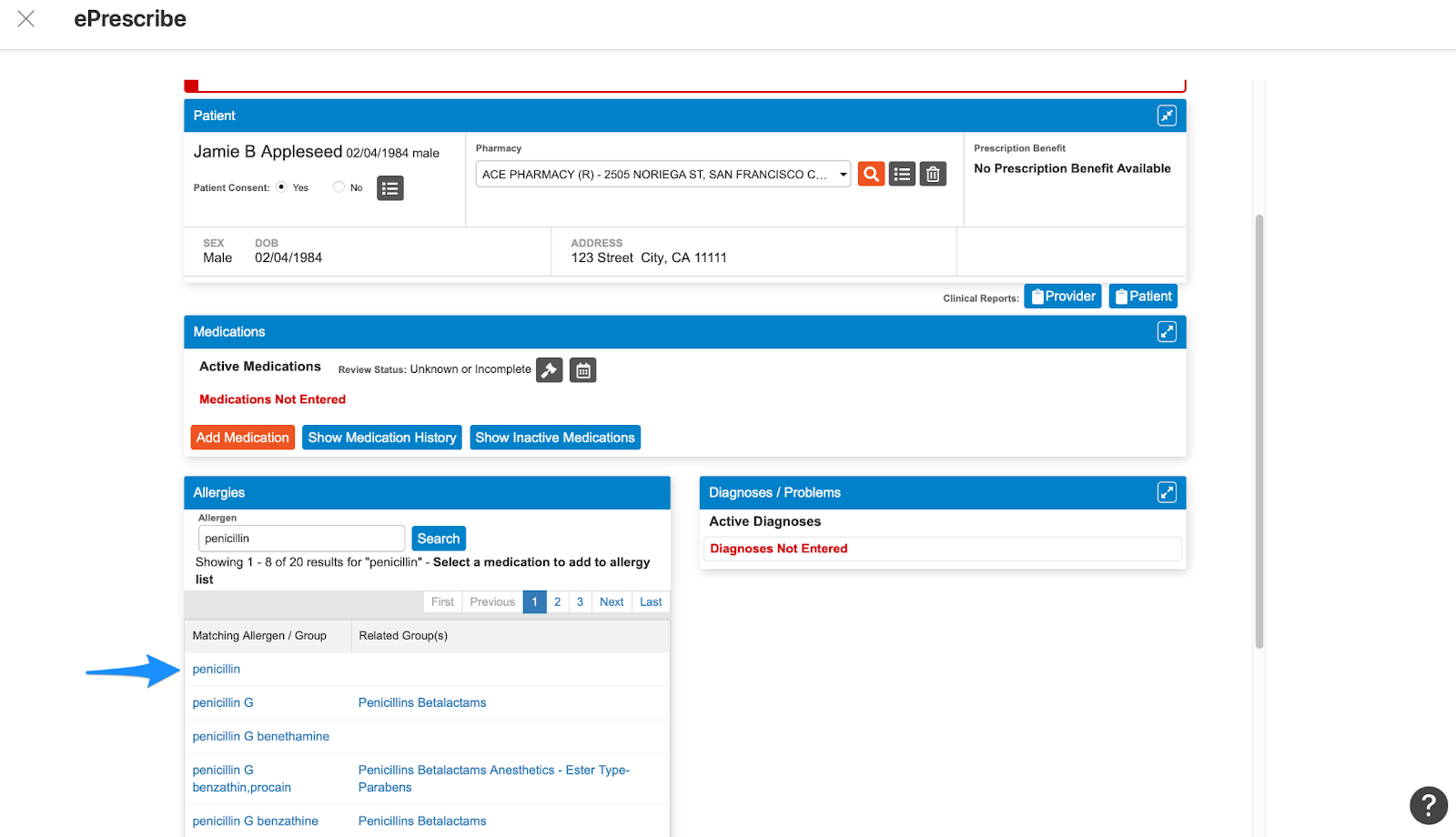Delete pharmacy using the trash icon
This screenshot has width=1456, height=837.
click(x=933, y=174)
